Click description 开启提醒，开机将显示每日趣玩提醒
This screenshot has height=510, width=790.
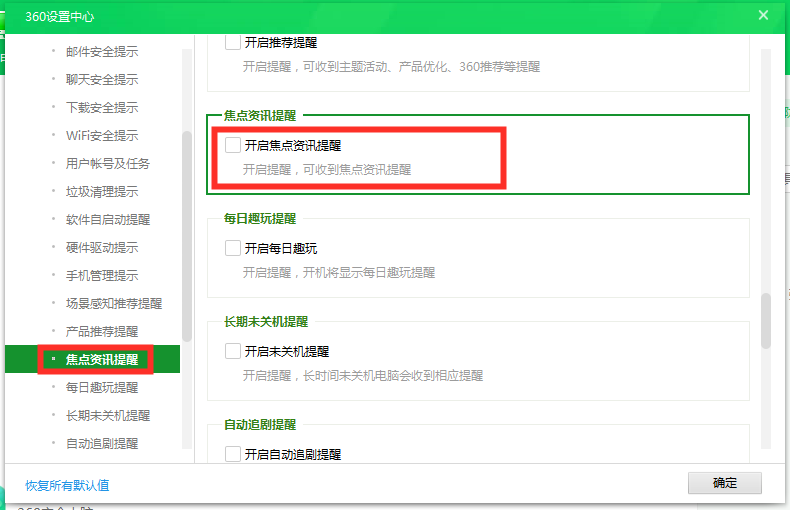pos(339,273)
